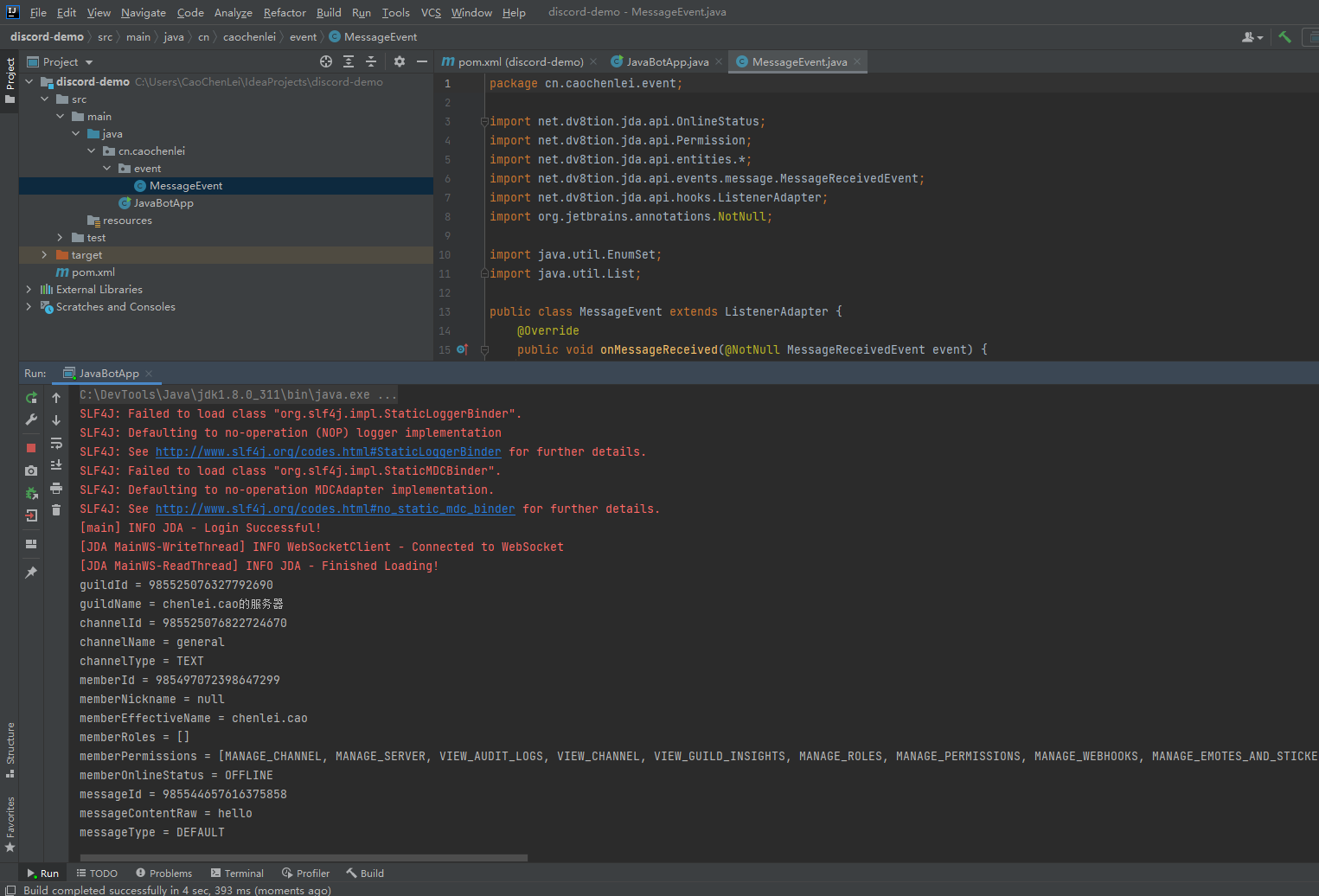Image resolution: width=1319 pixels, height=896 pixels.
Task: Open the TODO tool window
Action: [x=97, y=874]
